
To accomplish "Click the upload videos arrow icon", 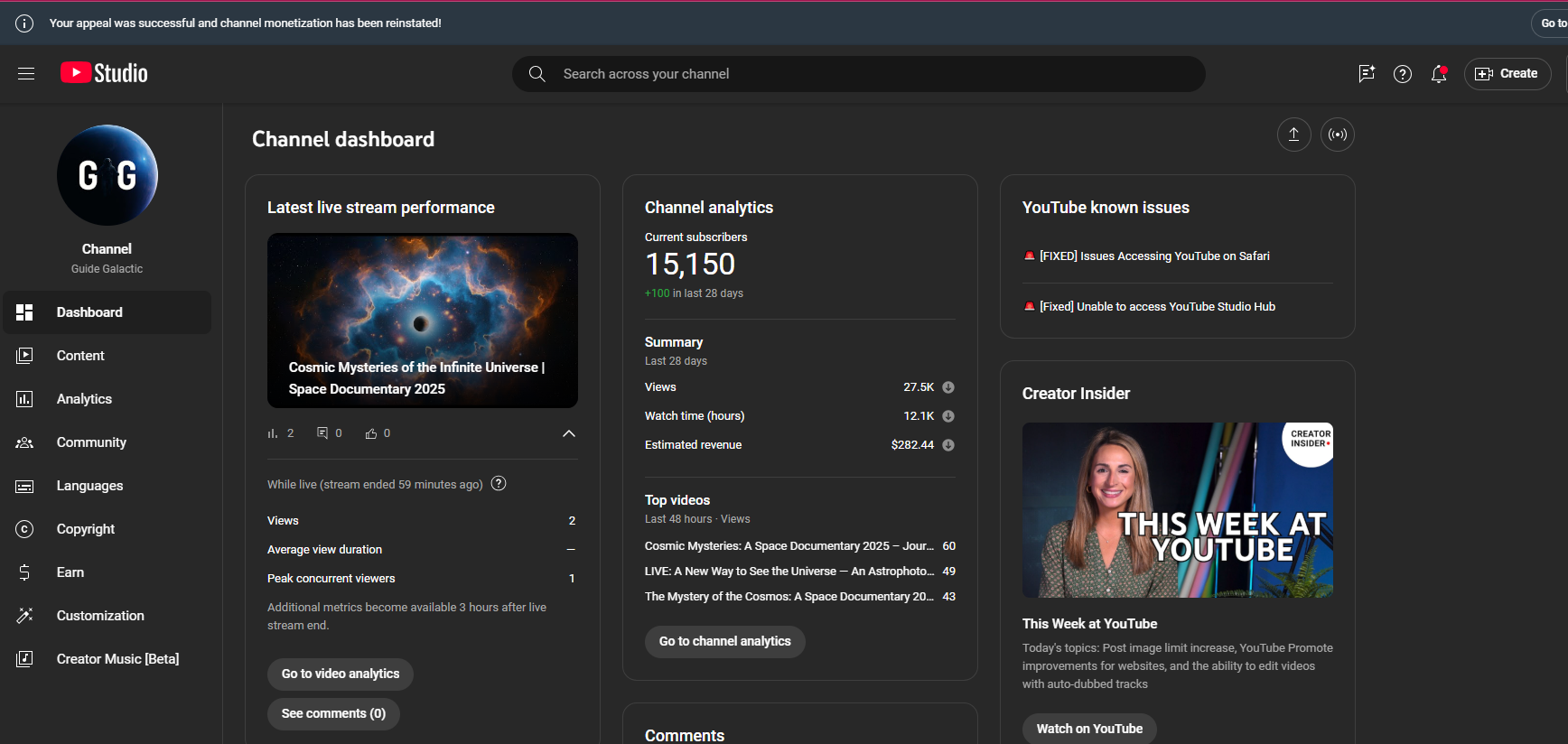I will [1293, 135].
